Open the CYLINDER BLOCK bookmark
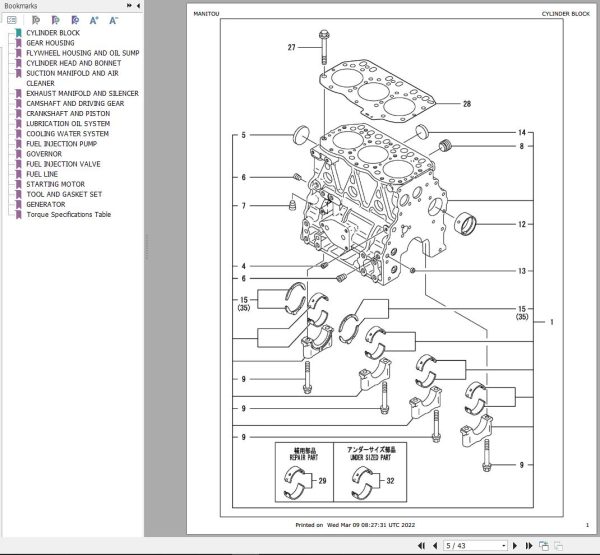Screen dimensions: 600x555 53,33
